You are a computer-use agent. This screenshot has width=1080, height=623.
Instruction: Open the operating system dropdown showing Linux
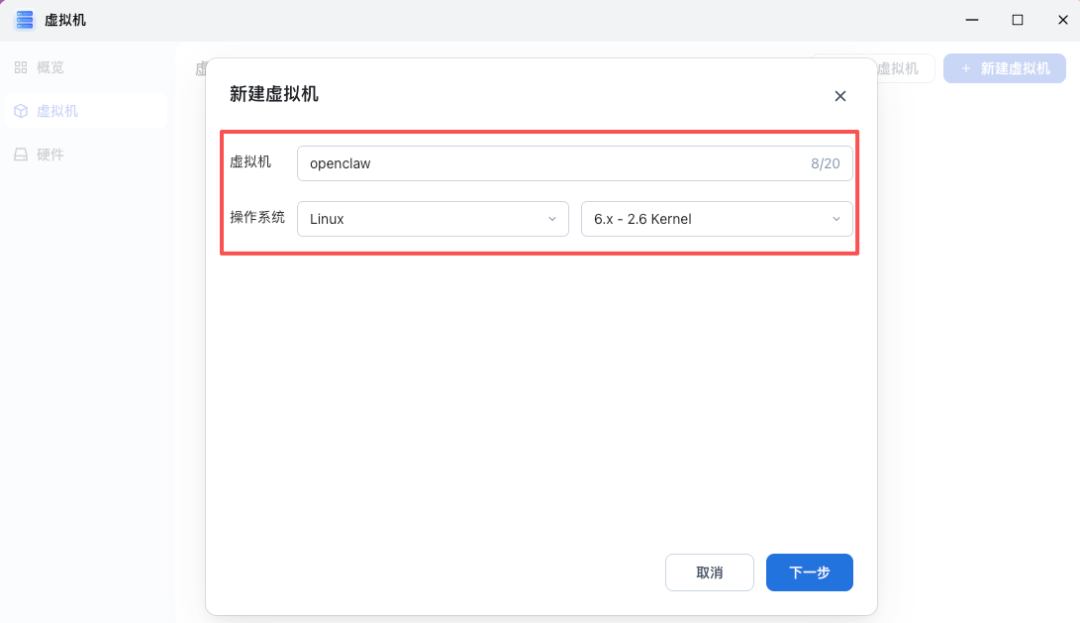pos(432,218)
